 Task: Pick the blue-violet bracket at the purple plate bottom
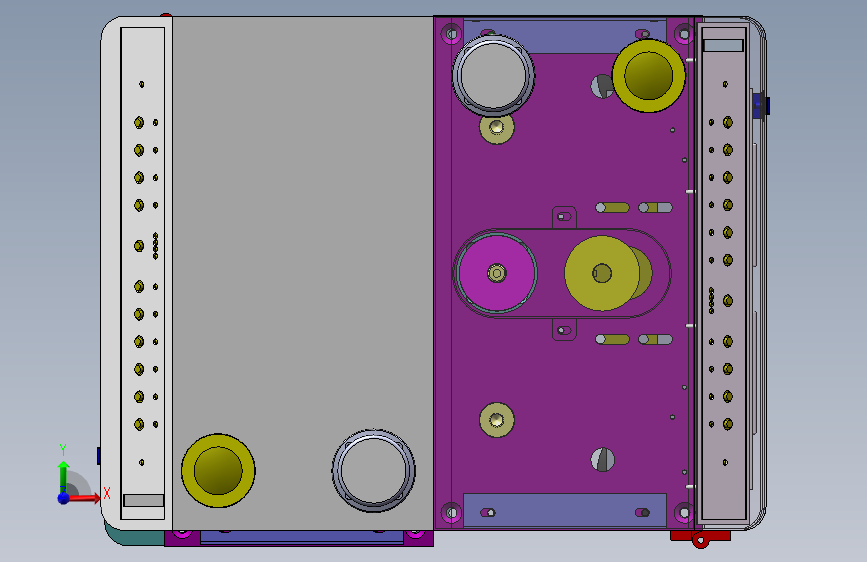point(565,510)
